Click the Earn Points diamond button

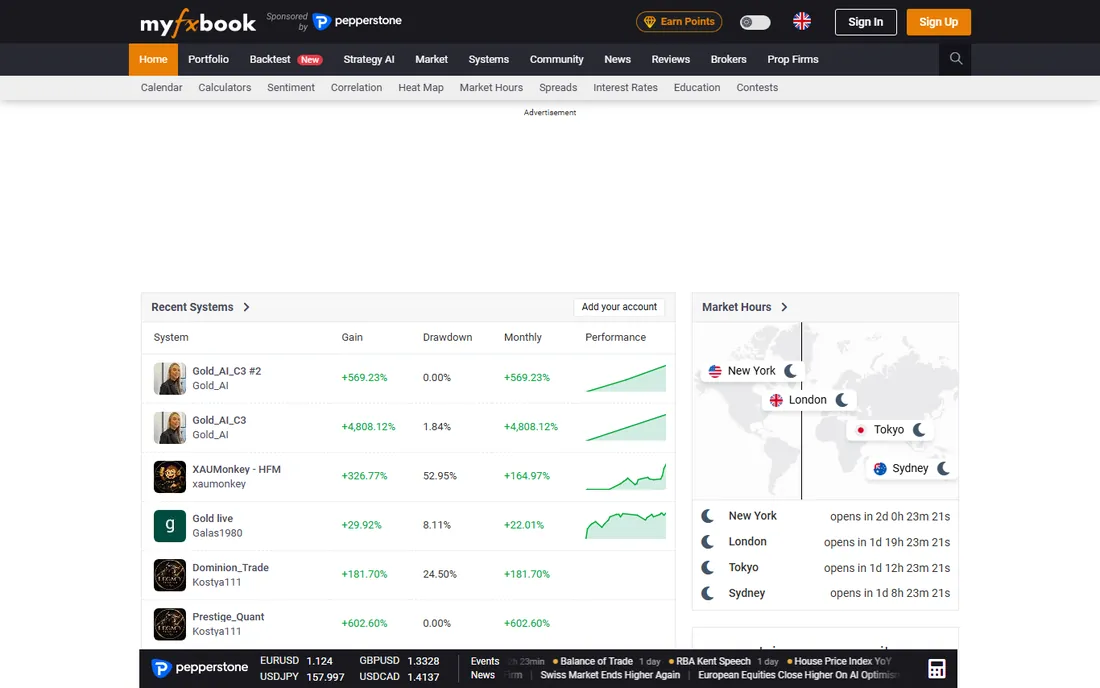click(x=679, y=22)
